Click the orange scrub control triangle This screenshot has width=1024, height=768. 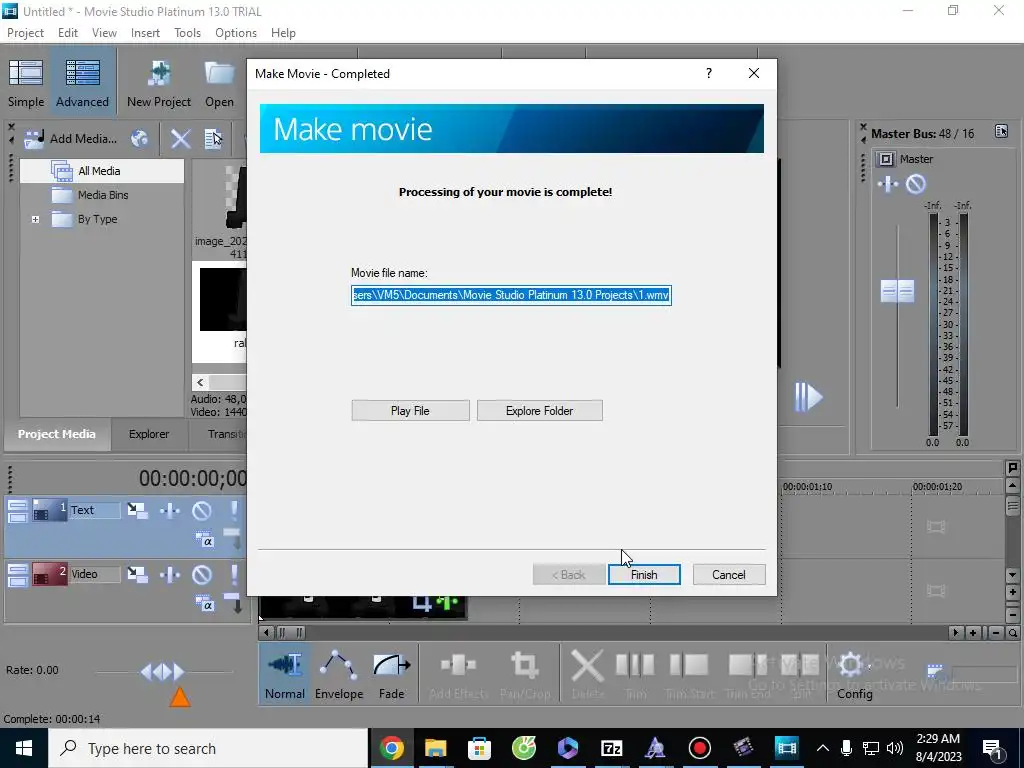pos(180,697)
